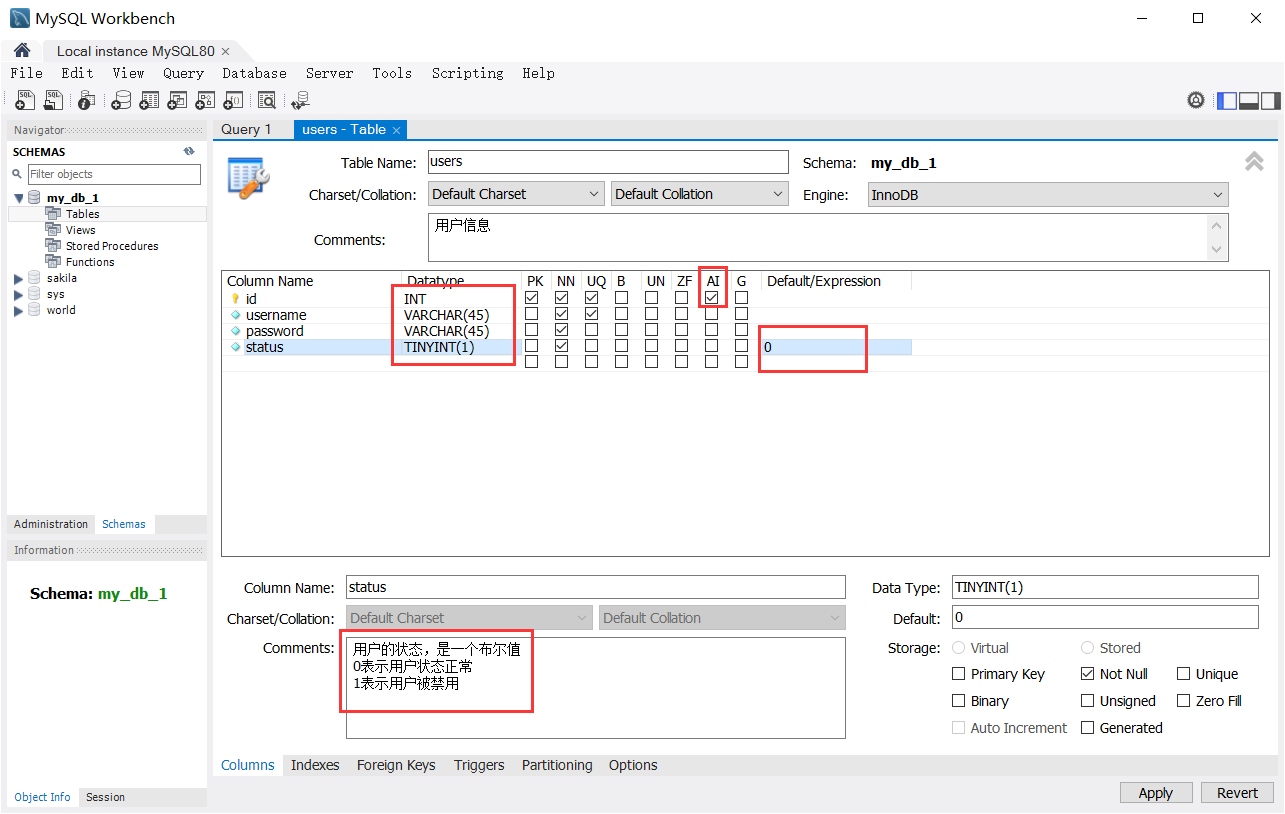This screenshot has width=1285, height=814.
Task: Switch to the Foreign Keys tab
Action: pyautogui.click(x=396, y=765)
